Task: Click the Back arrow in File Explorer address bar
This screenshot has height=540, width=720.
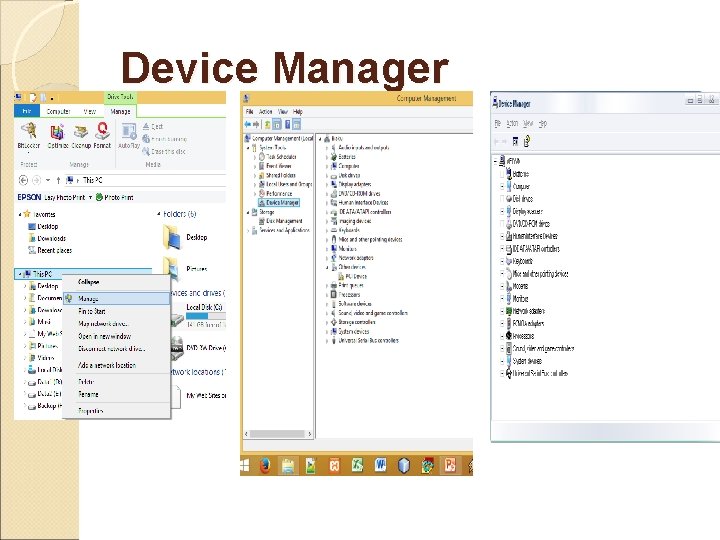Action: coord(23,180)
